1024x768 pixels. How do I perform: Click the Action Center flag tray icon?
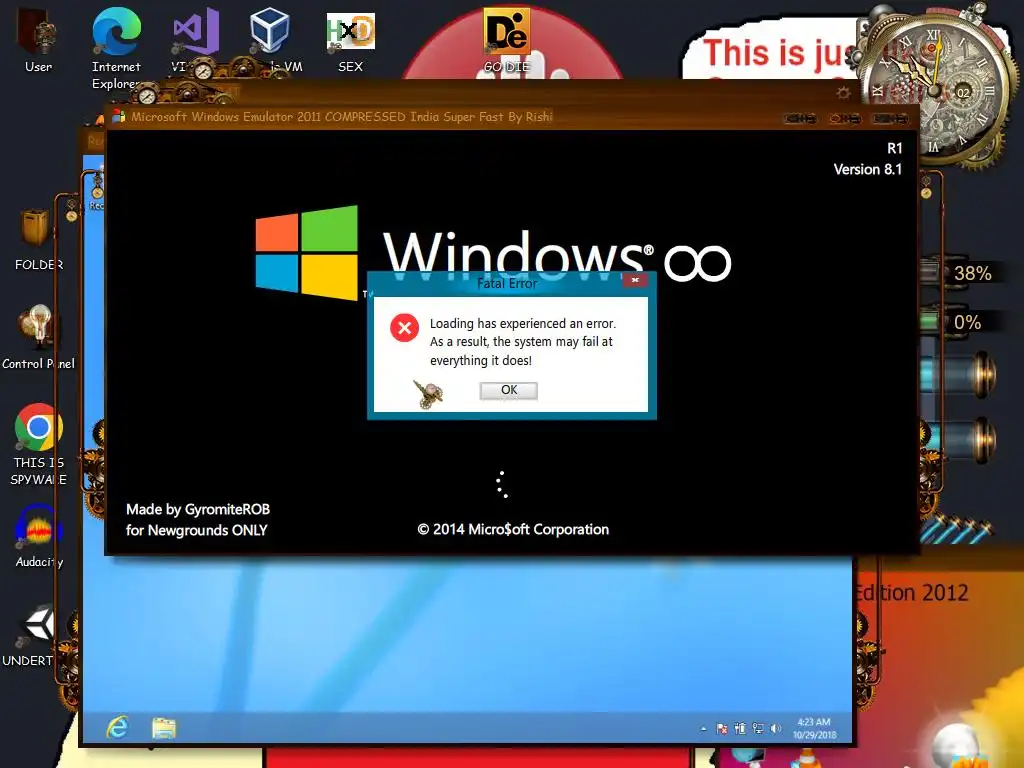tap(722, 728)
